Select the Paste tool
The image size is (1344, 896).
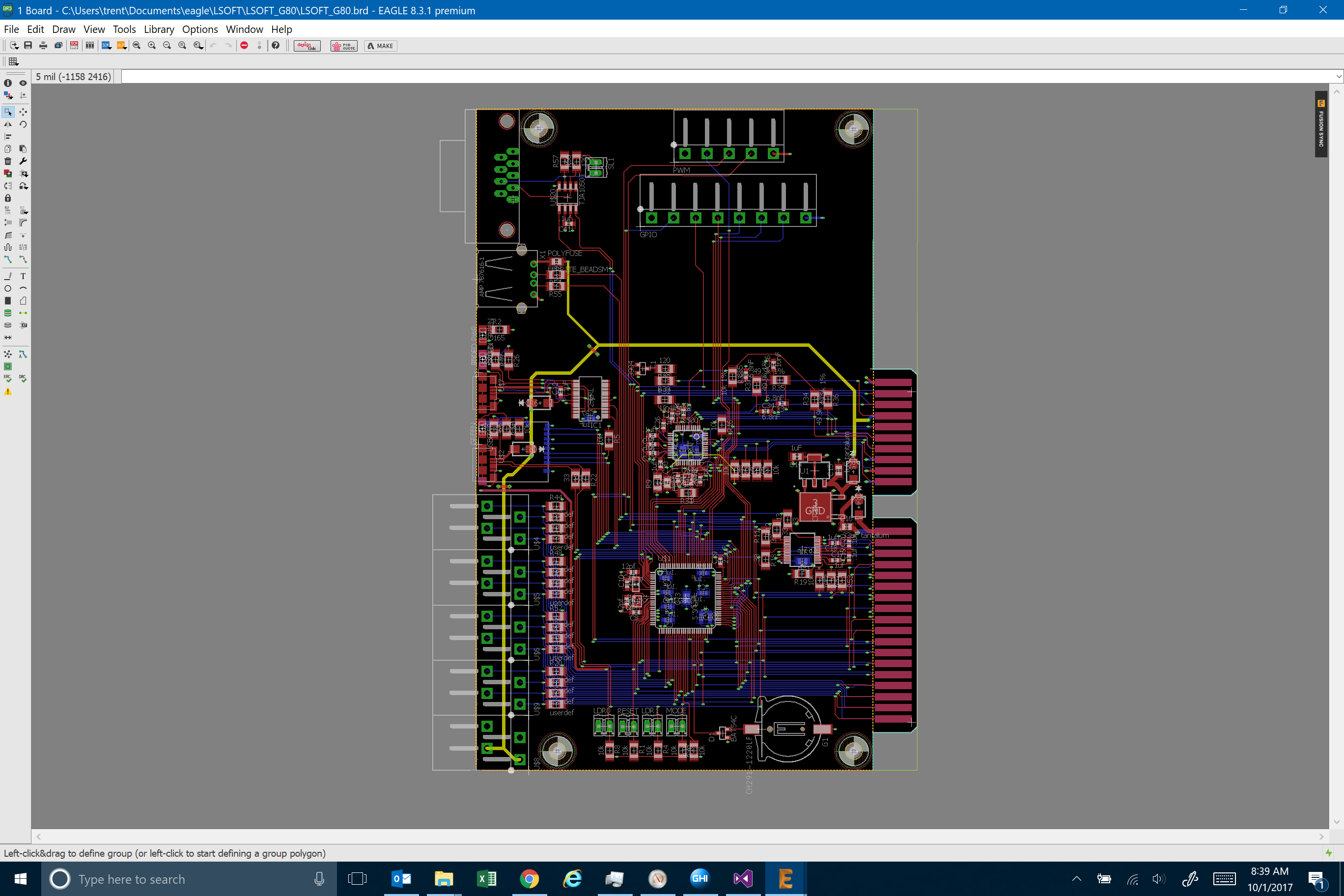(23, 148)
